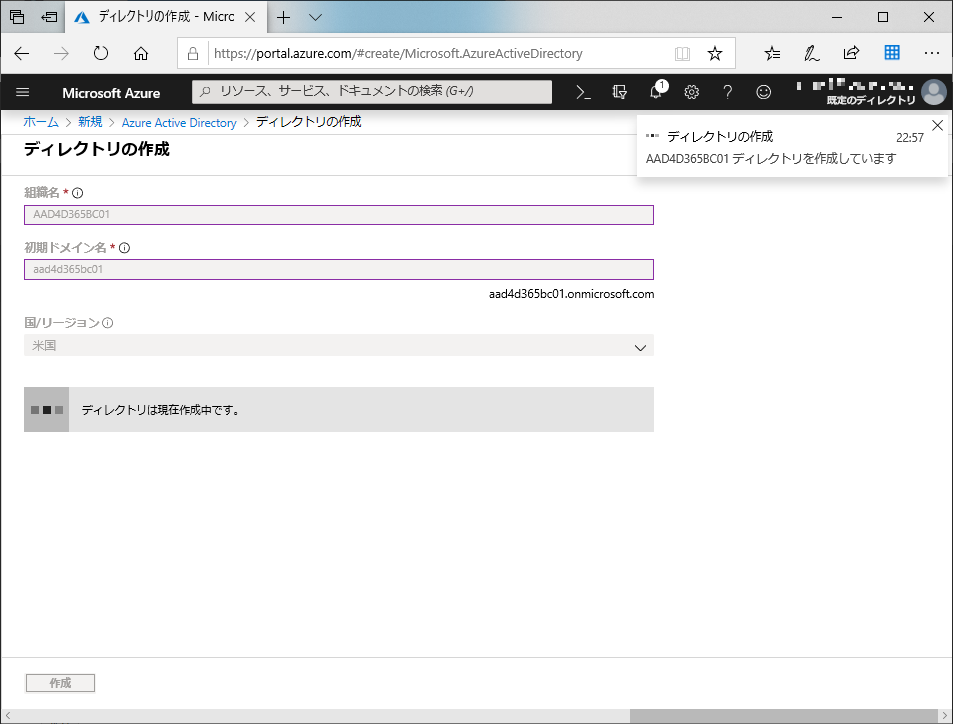Image resolution: width=953 pixels, height=724 pixels.
Task: Open the Azure Active Directory breadcrumb link
Action: (x=179, y=122)
